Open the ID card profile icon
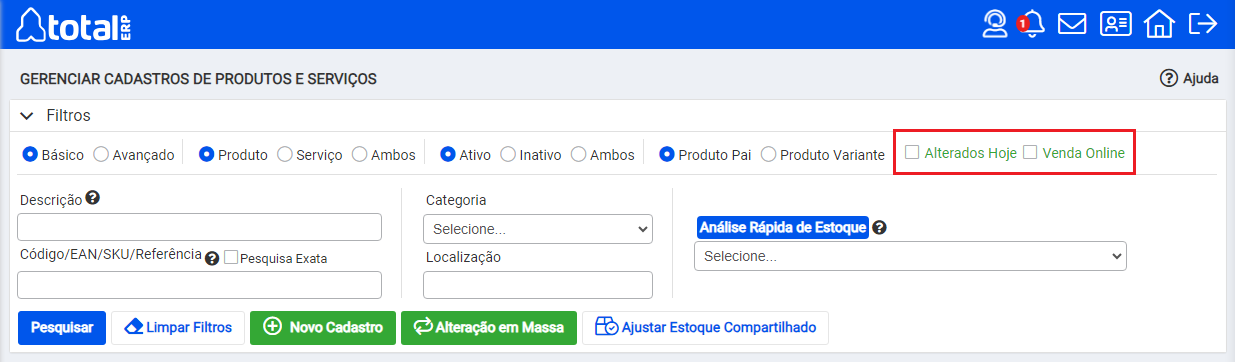The width and height of the screenshot is (1235, 362). (x=1115, y=24)
